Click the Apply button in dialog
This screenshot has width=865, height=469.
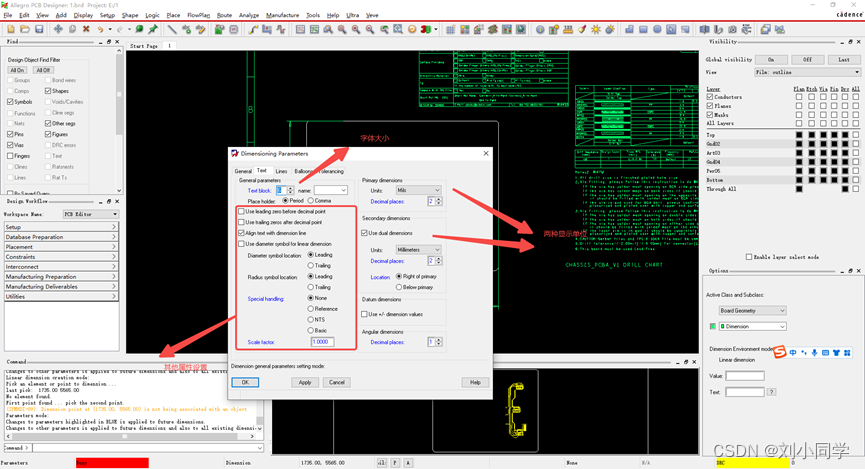pos(305,382)
